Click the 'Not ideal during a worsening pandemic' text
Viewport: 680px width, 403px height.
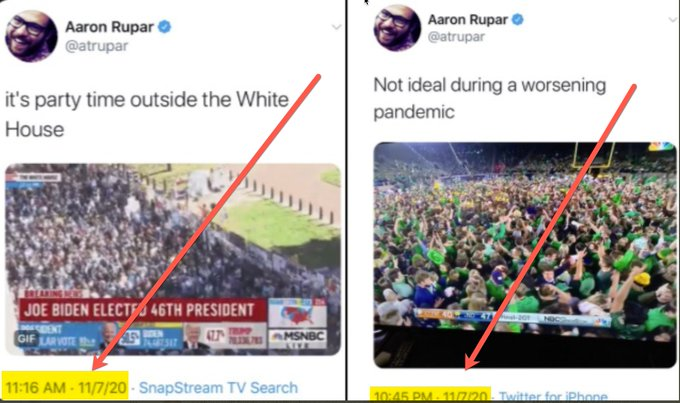tap(490, 98)
